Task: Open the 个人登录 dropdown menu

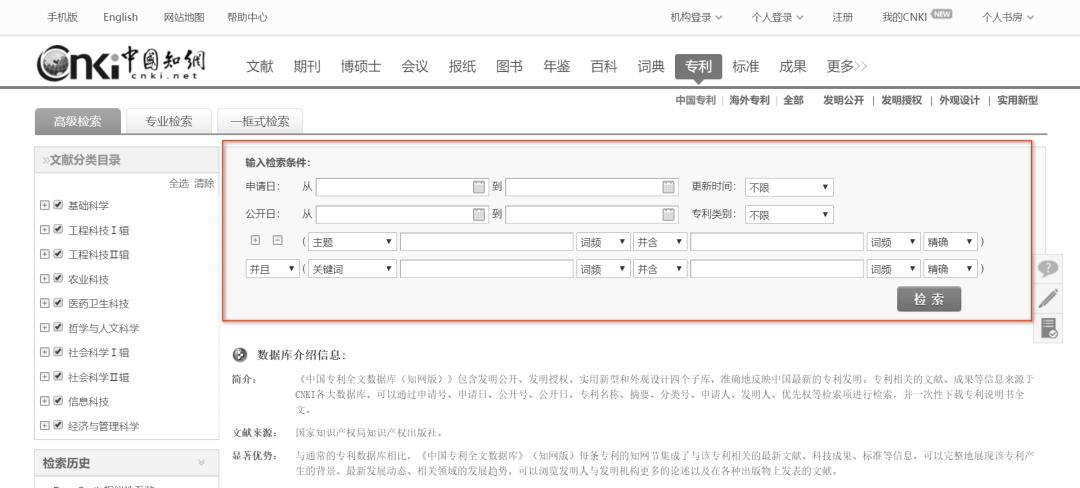Action: pyautogui.click(x=777, y=17)
